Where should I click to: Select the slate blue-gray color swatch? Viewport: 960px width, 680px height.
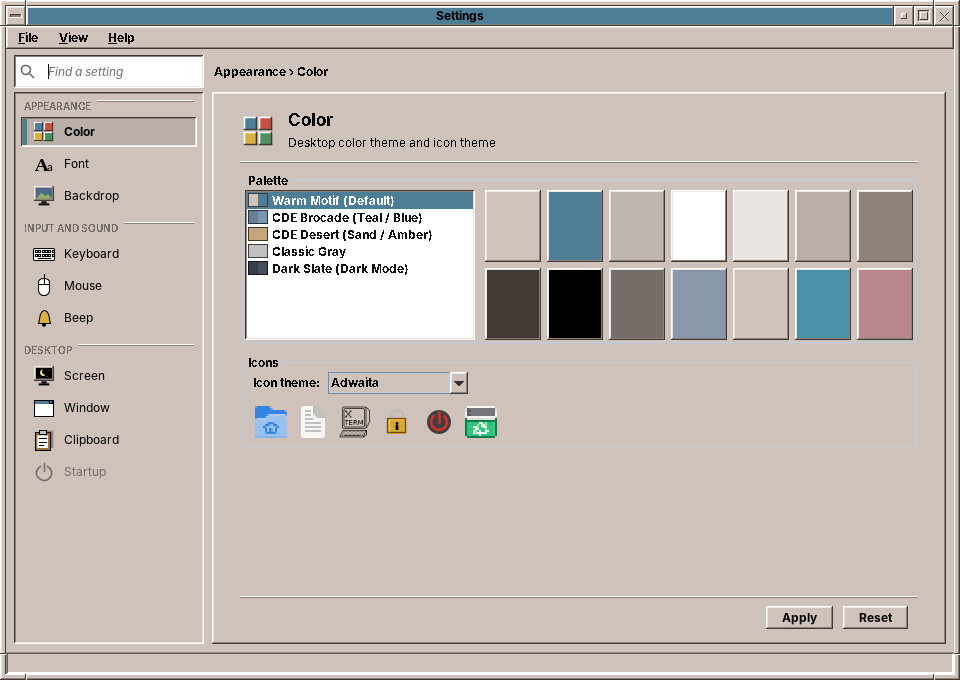(699, 304)
